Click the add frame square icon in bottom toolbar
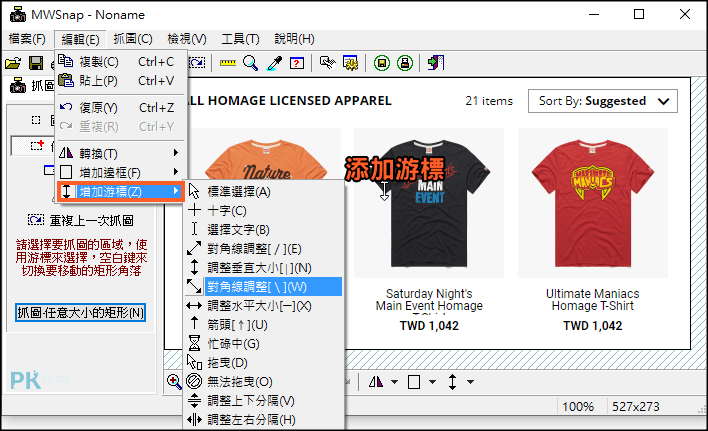Viewport: 708px width, 431px height. tap(414, 382)
